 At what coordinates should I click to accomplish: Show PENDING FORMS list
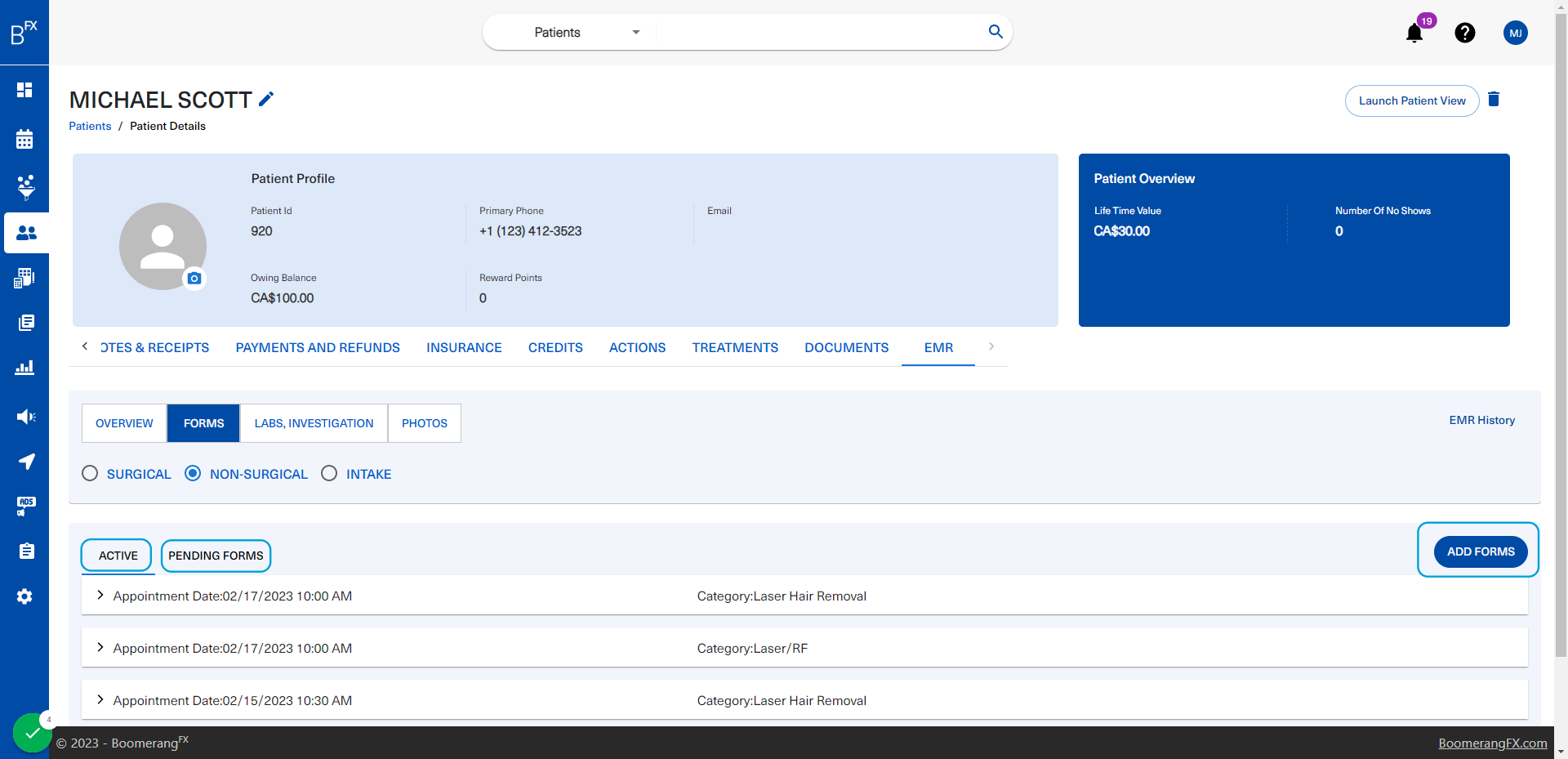point(216,556)
